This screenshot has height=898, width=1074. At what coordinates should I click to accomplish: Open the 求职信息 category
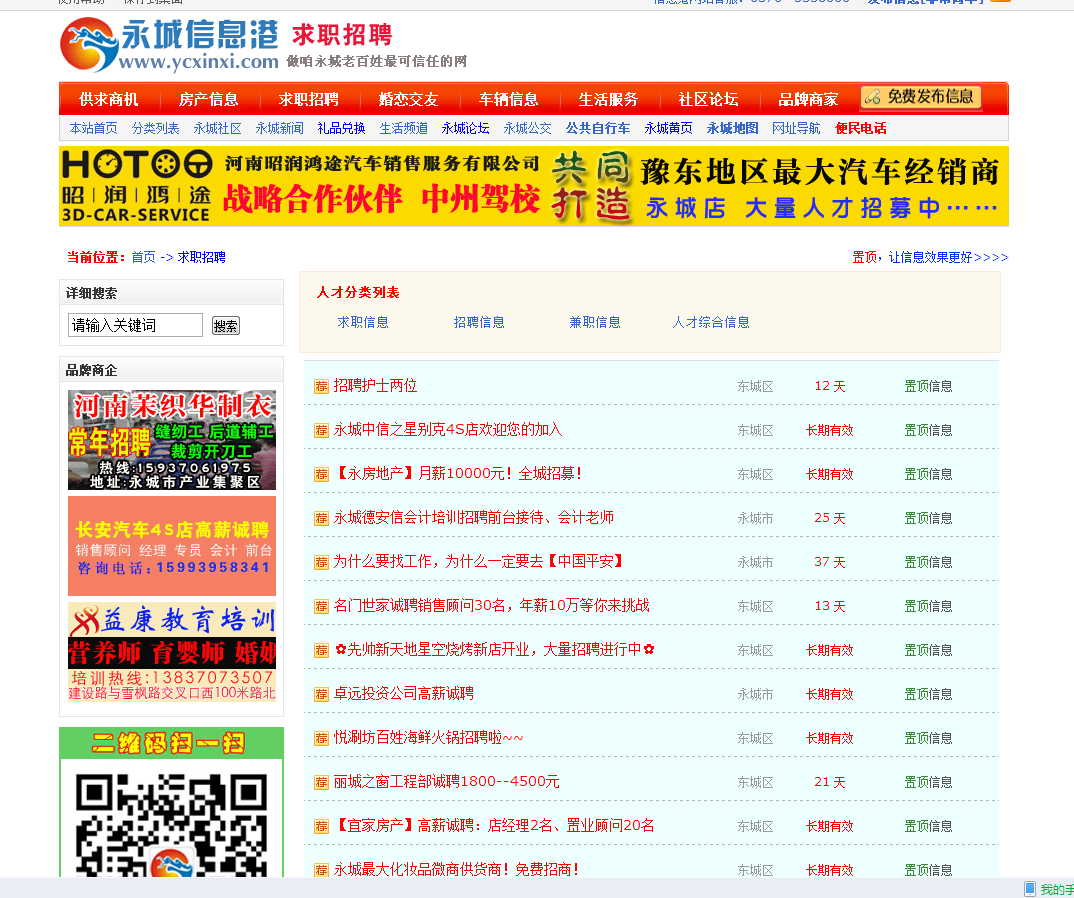pyautogui.click(x=363, y=323)
